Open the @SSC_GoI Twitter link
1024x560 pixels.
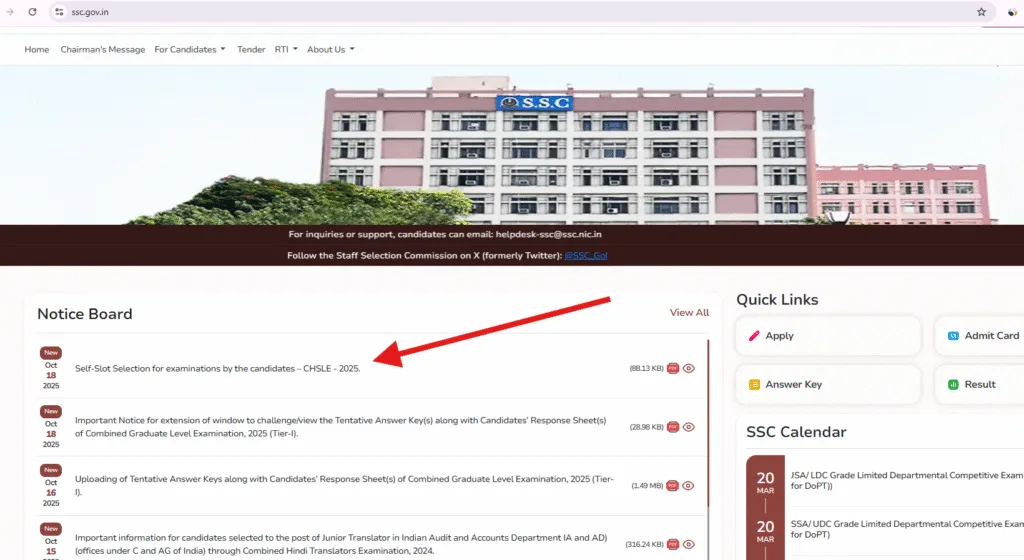click(585, 255)
